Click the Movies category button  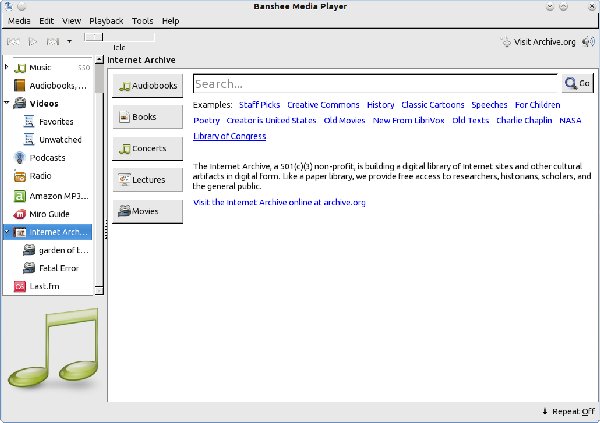(x=148, y=211)
